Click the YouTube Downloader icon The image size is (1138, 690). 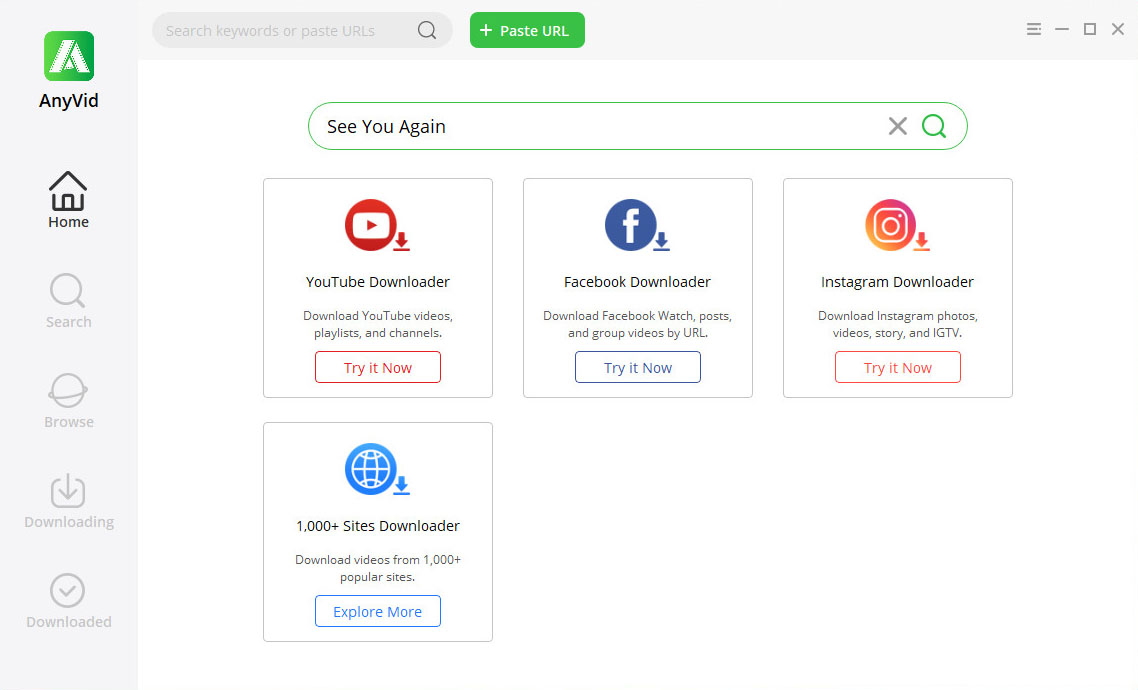(x=377, y=226)
